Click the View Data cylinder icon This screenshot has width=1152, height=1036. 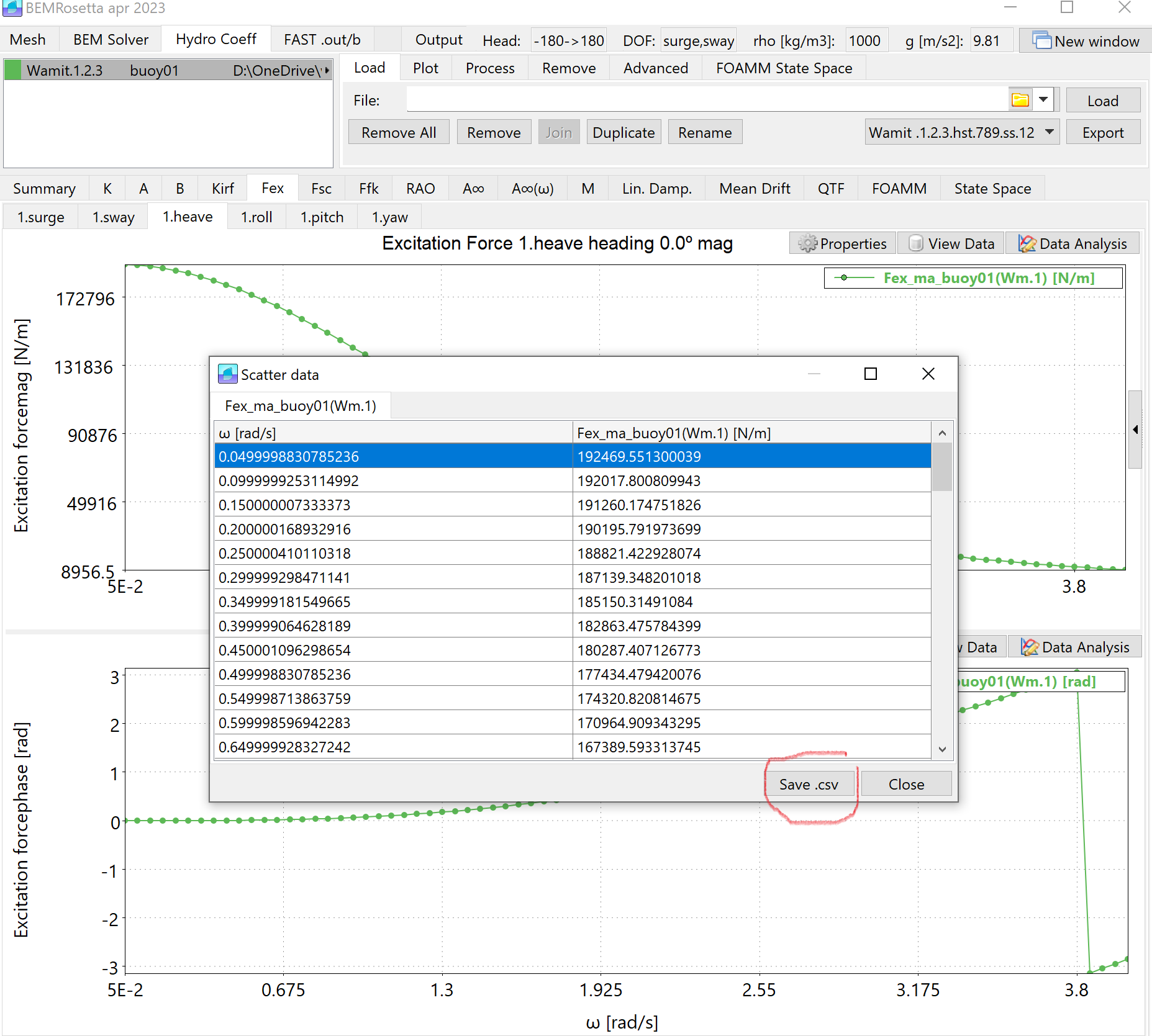(915, 243)
